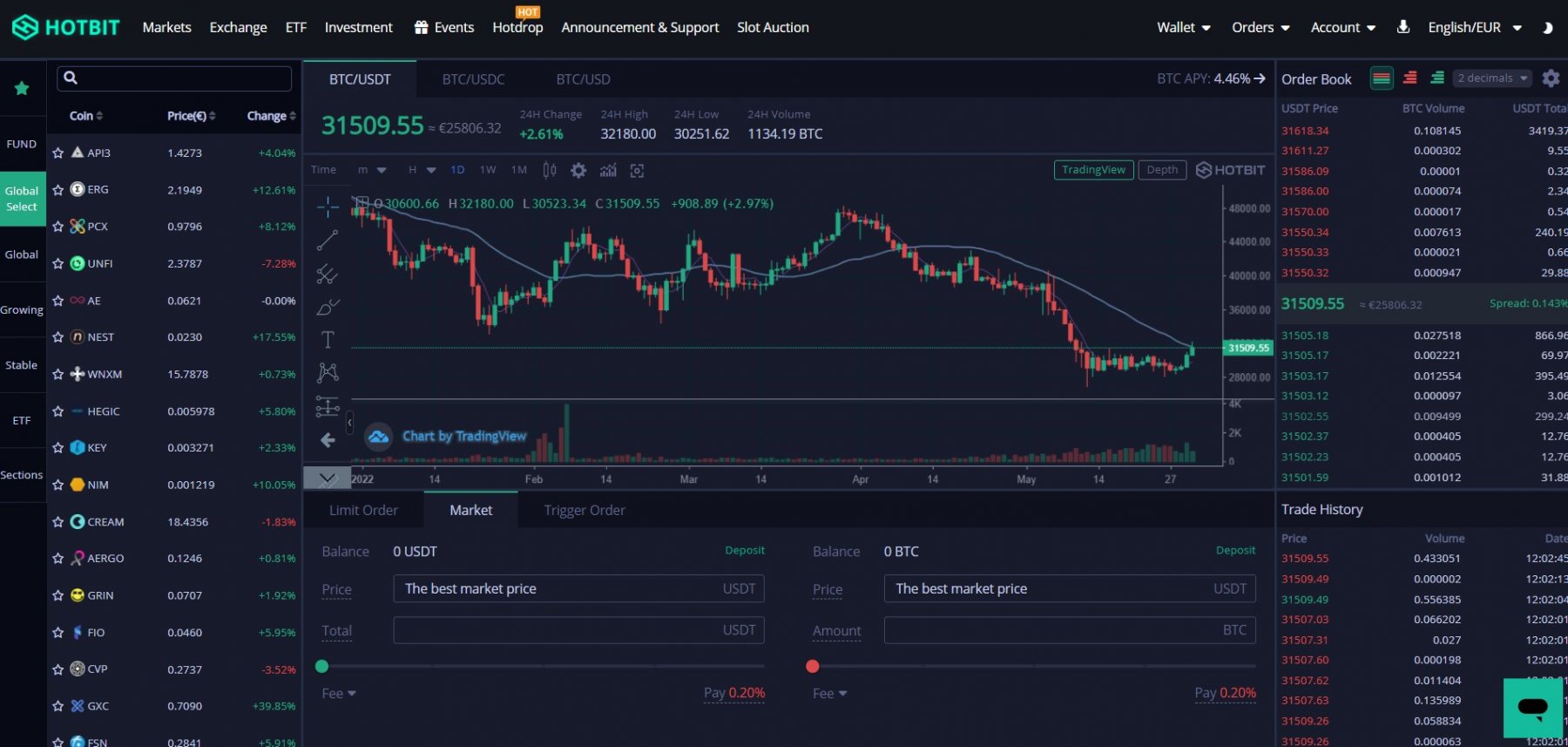Open the live chat support widget
Screen dimensions: 1568x747
[1532, 707]
